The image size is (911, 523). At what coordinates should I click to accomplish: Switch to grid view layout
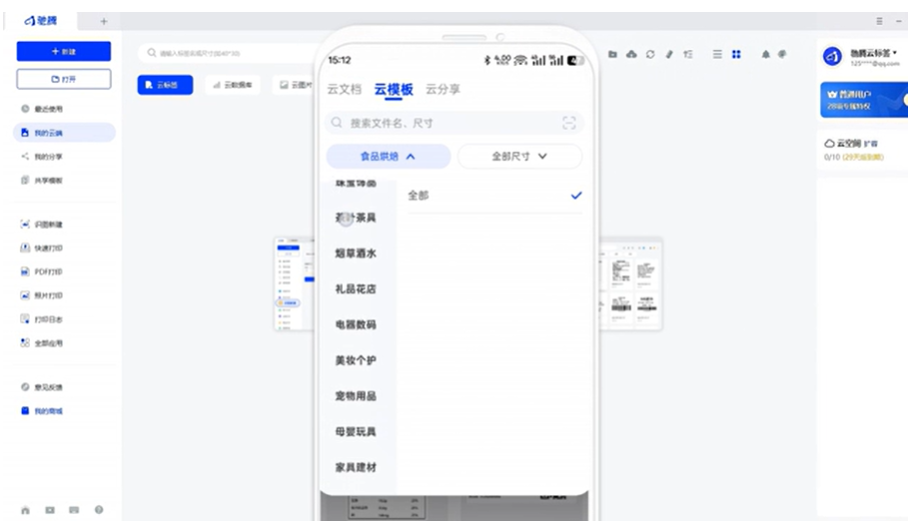point(736,54)
